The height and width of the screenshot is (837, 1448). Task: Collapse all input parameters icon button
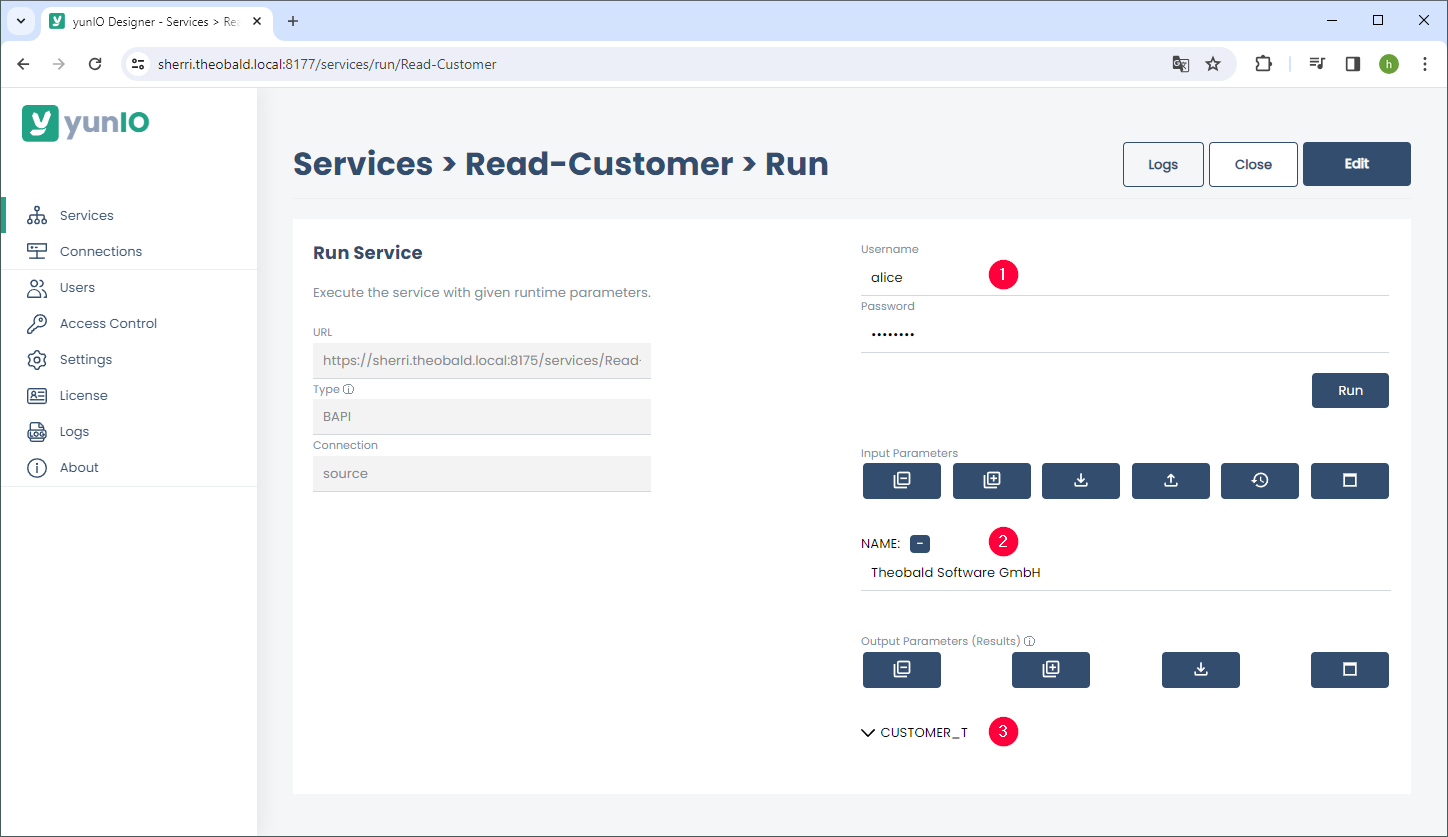[x=901, y=481]
